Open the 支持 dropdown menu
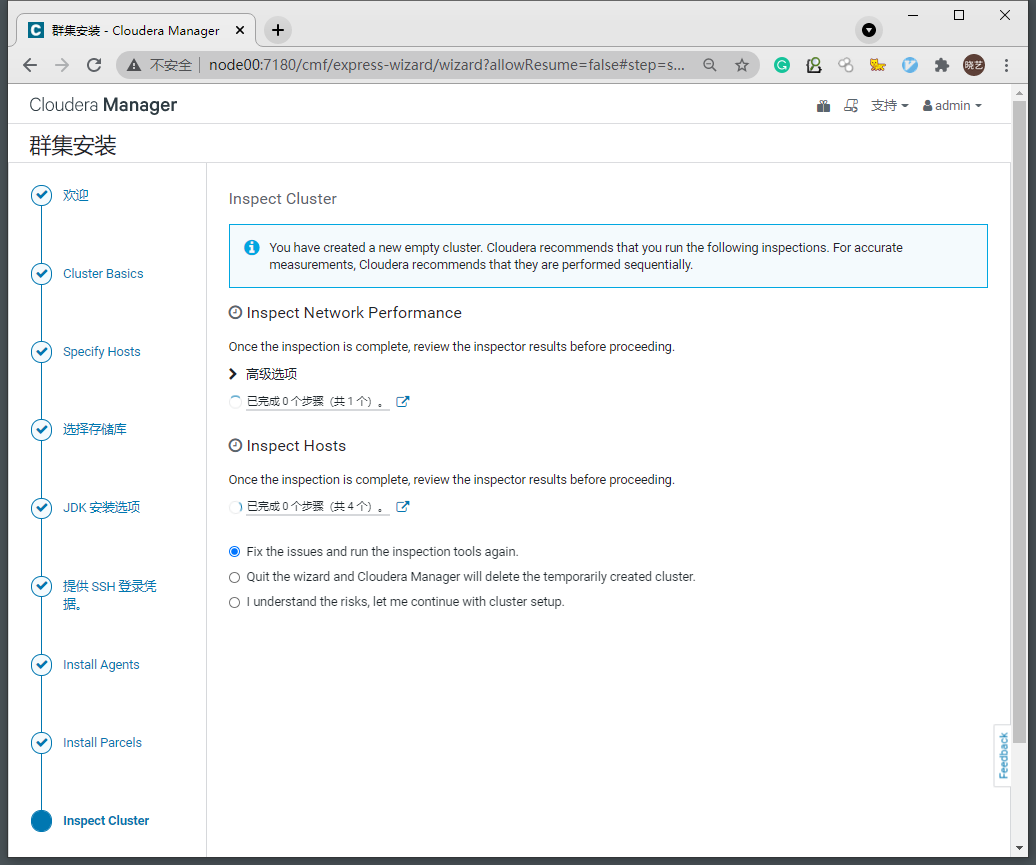The height and width of the screenshot is (865, 1036). pos(889,106)
